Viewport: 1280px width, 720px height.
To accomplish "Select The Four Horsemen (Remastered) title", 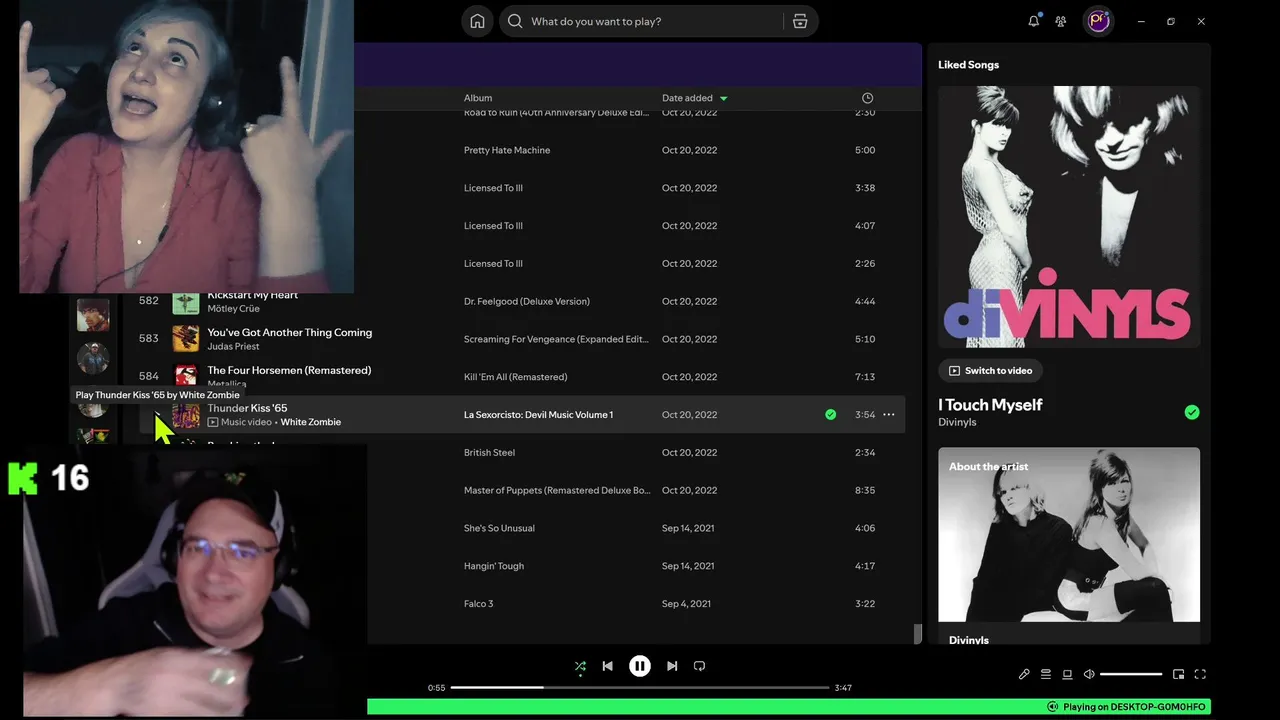I will pos(289,370).
